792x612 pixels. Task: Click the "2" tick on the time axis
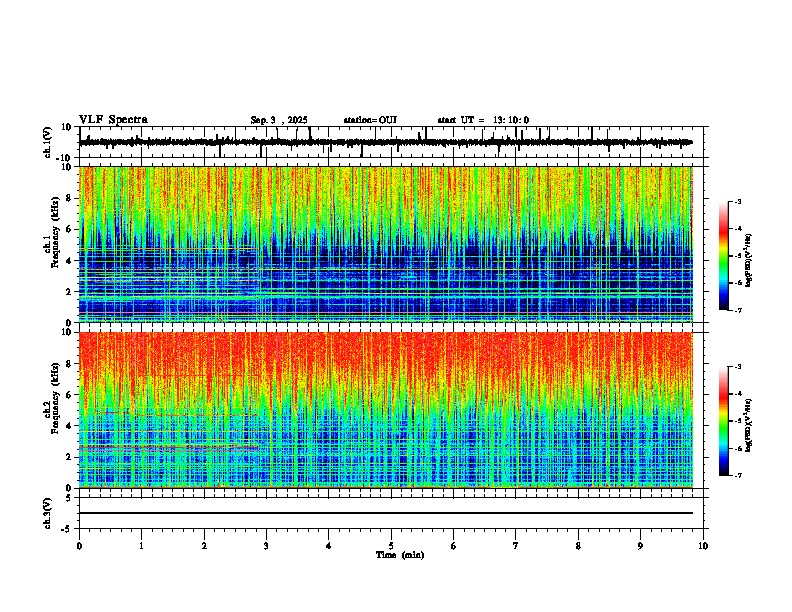(x=204, y=546)
